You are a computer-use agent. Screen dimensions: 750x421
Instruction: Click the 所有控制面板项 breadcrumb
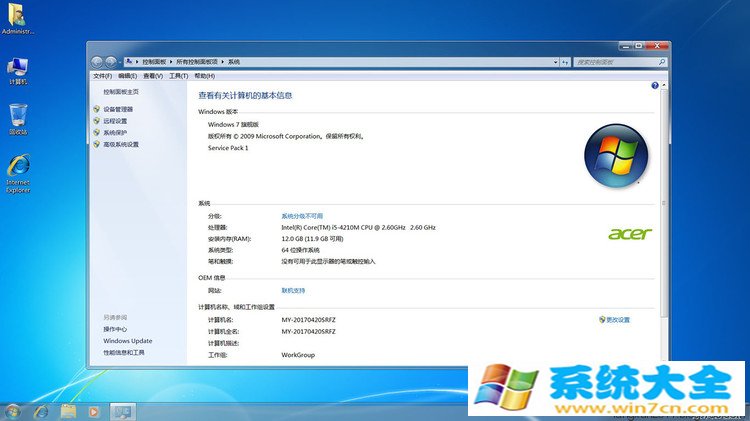tap(197, 62)
